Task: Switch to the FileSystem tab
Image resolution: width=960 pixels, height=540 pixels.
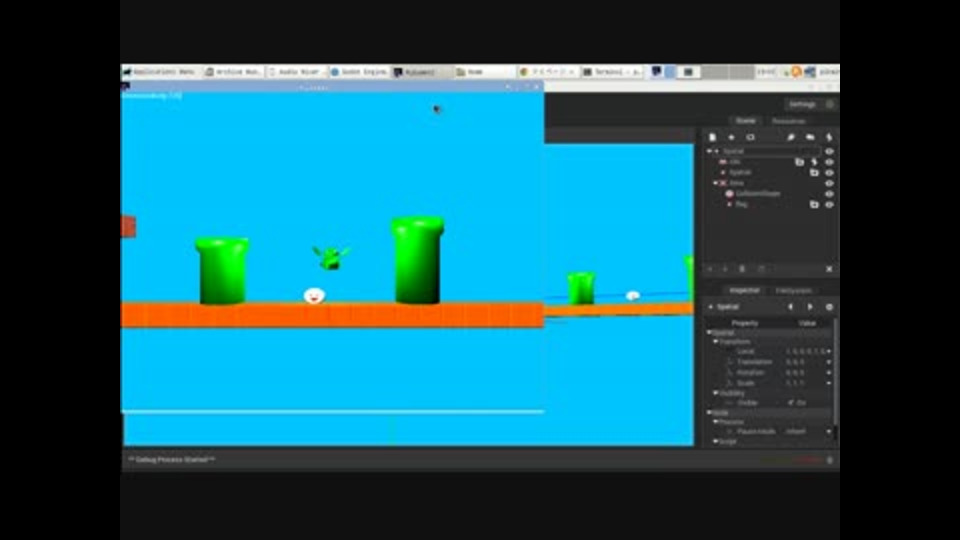Action: [793, 290]
